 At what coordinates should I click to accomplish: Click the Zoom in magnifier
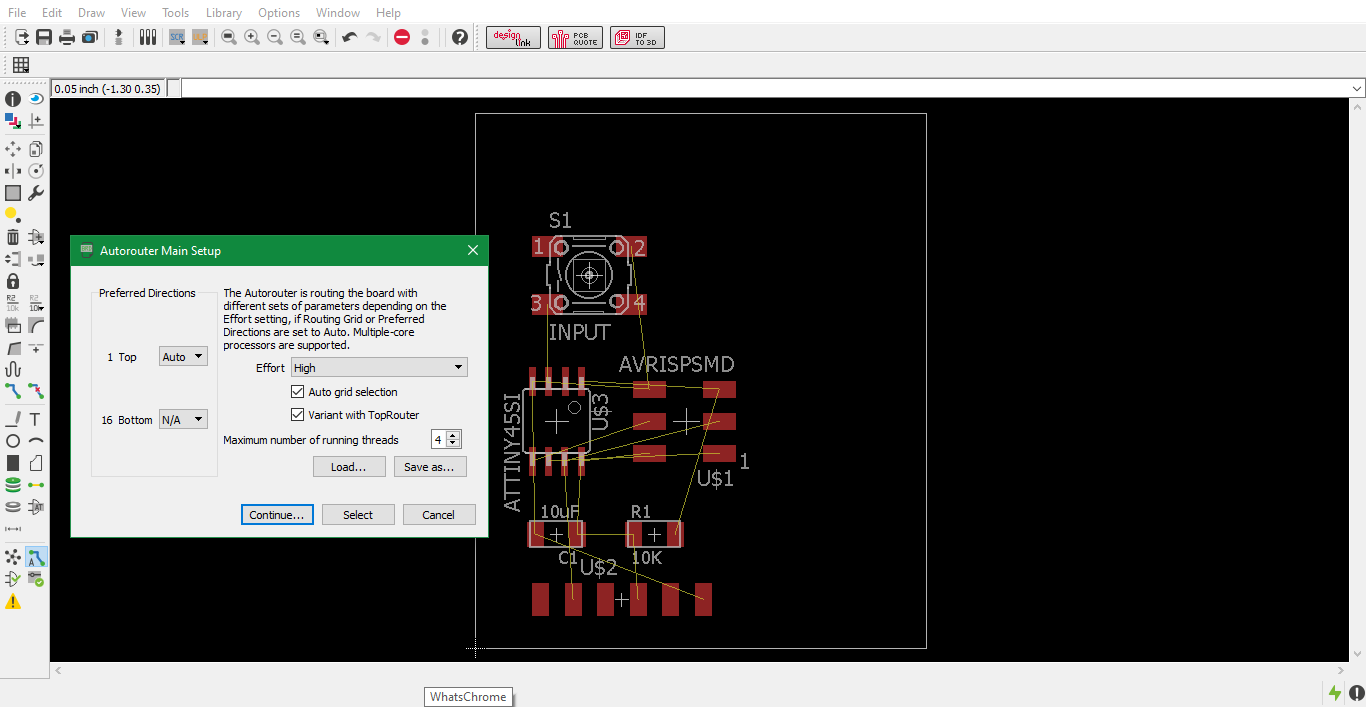tap(252, 37)
